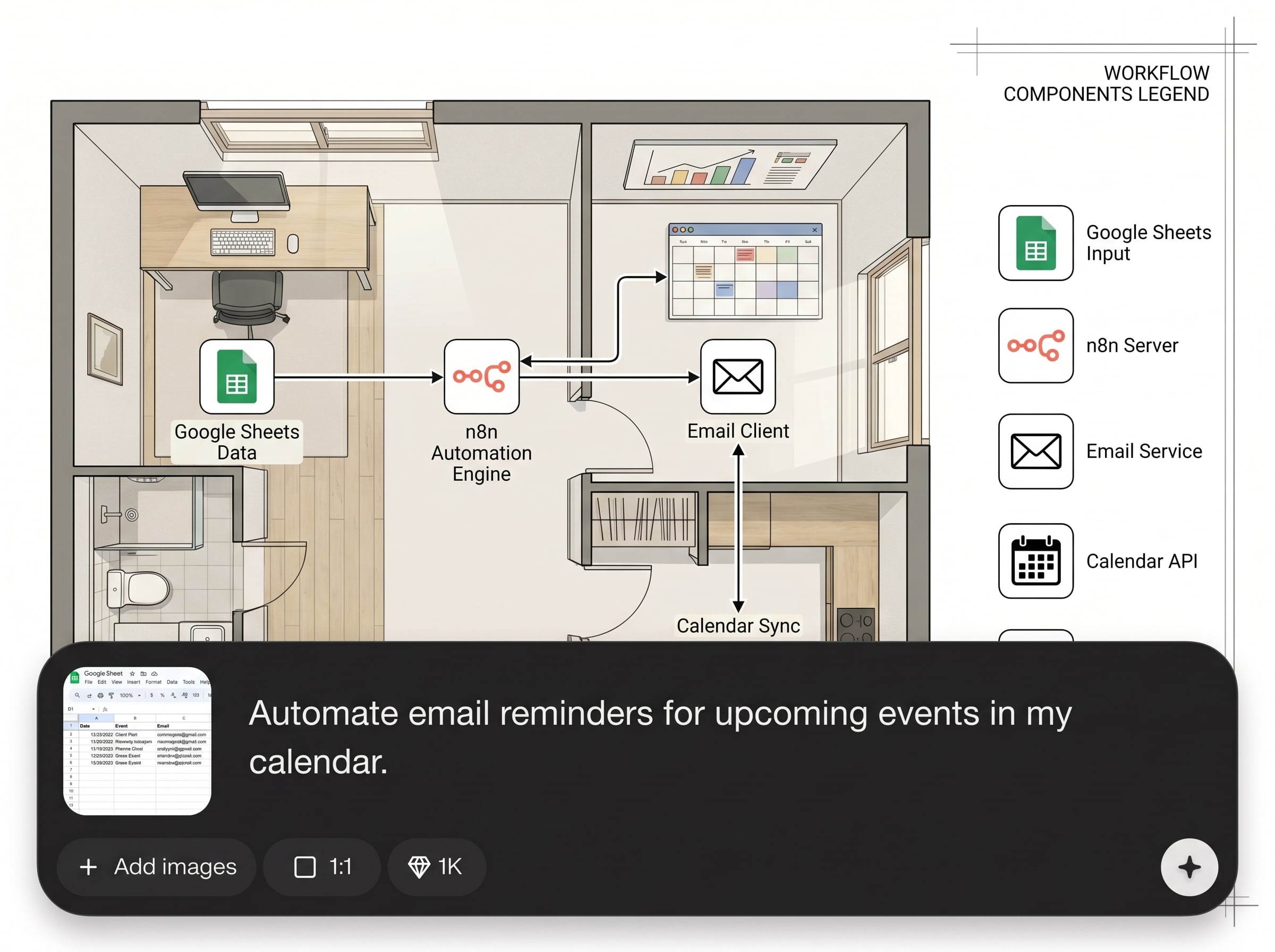
Task: Click the Google Sheets Data icon in the diagram
Action: coord(237,376)
